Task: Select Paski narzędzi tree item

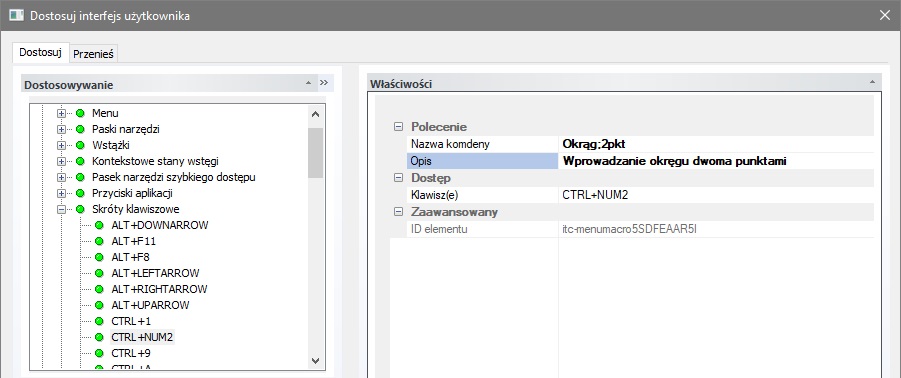Action: pyautogui.click(x=126, y=129)
